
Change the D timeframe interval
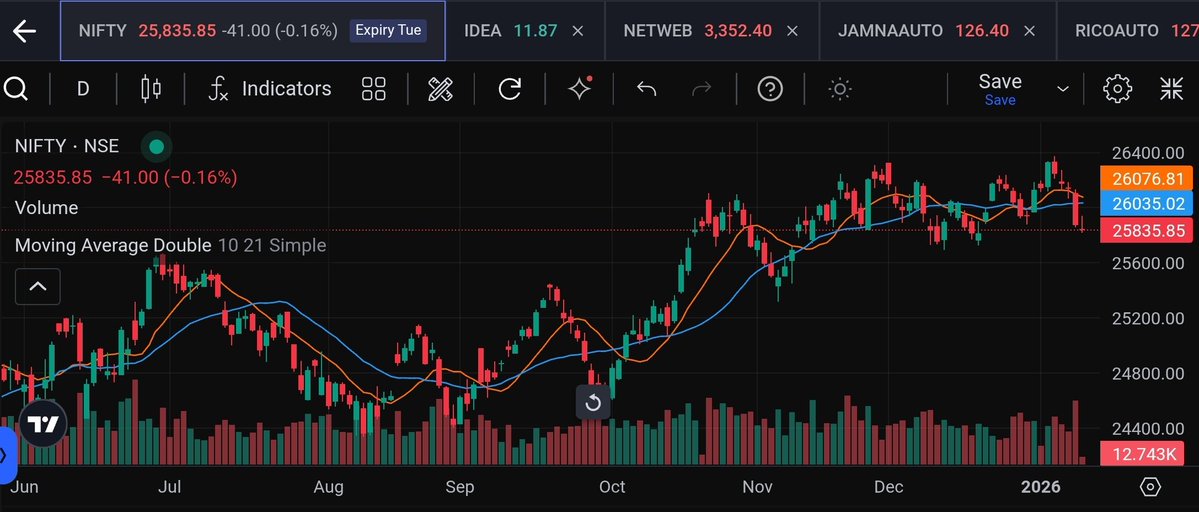point(83,89)
